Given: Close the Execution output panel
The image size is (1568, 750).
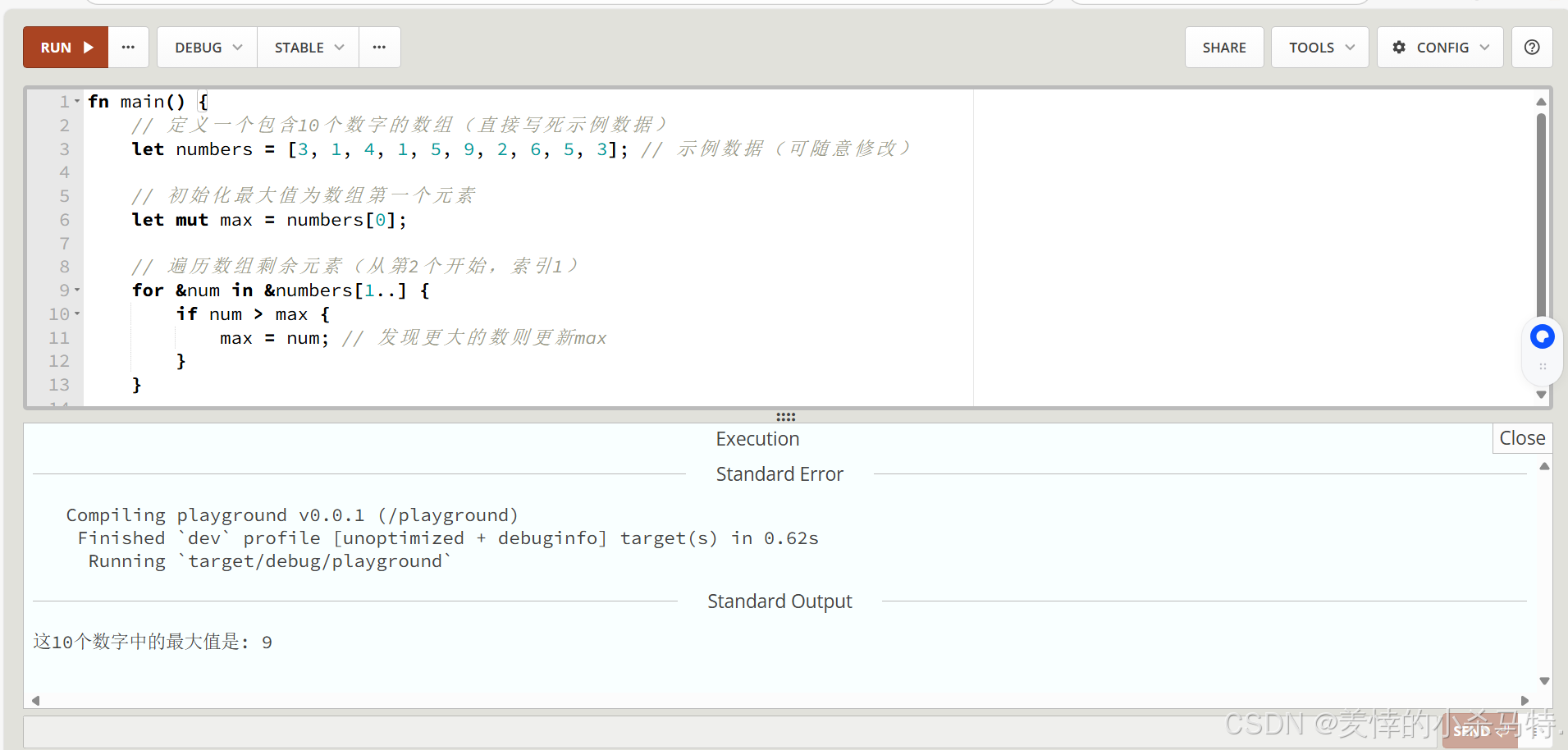Looking at the screenshot, I should click(1522, 438).
